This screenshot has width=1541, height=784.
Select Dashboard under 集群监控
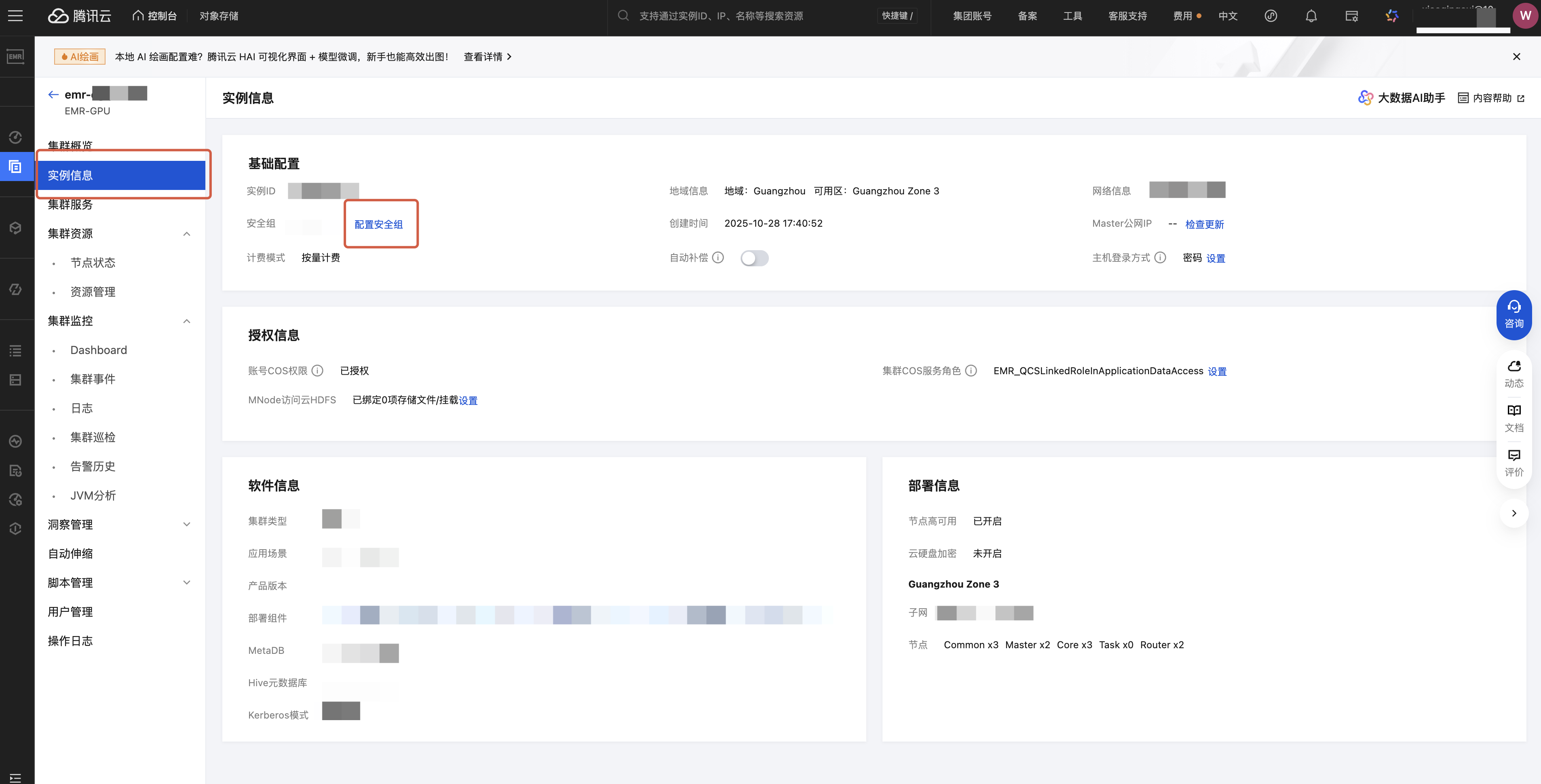point(99,350)
